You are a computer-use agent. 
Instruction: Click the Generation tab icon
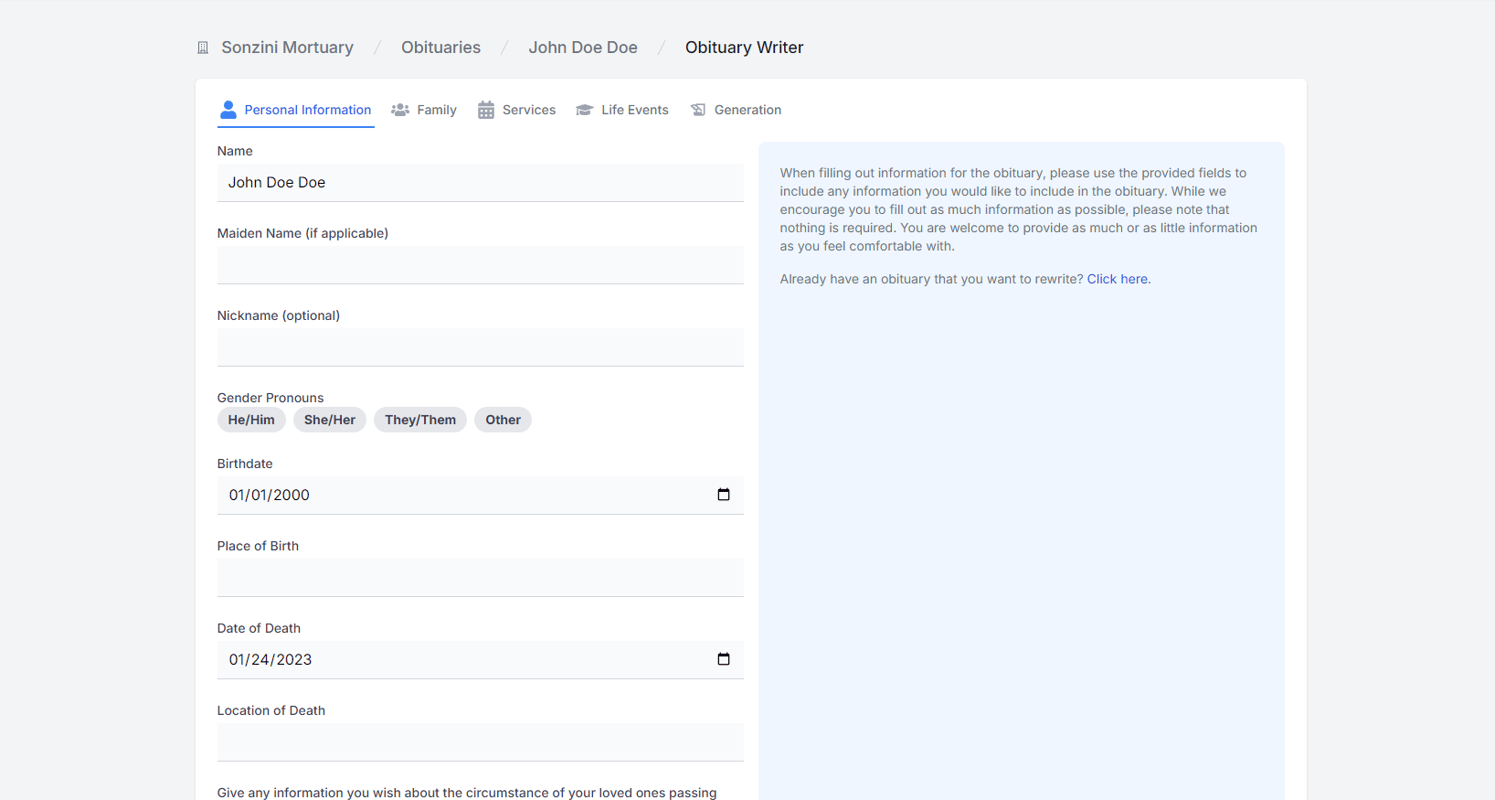(697, 109)
